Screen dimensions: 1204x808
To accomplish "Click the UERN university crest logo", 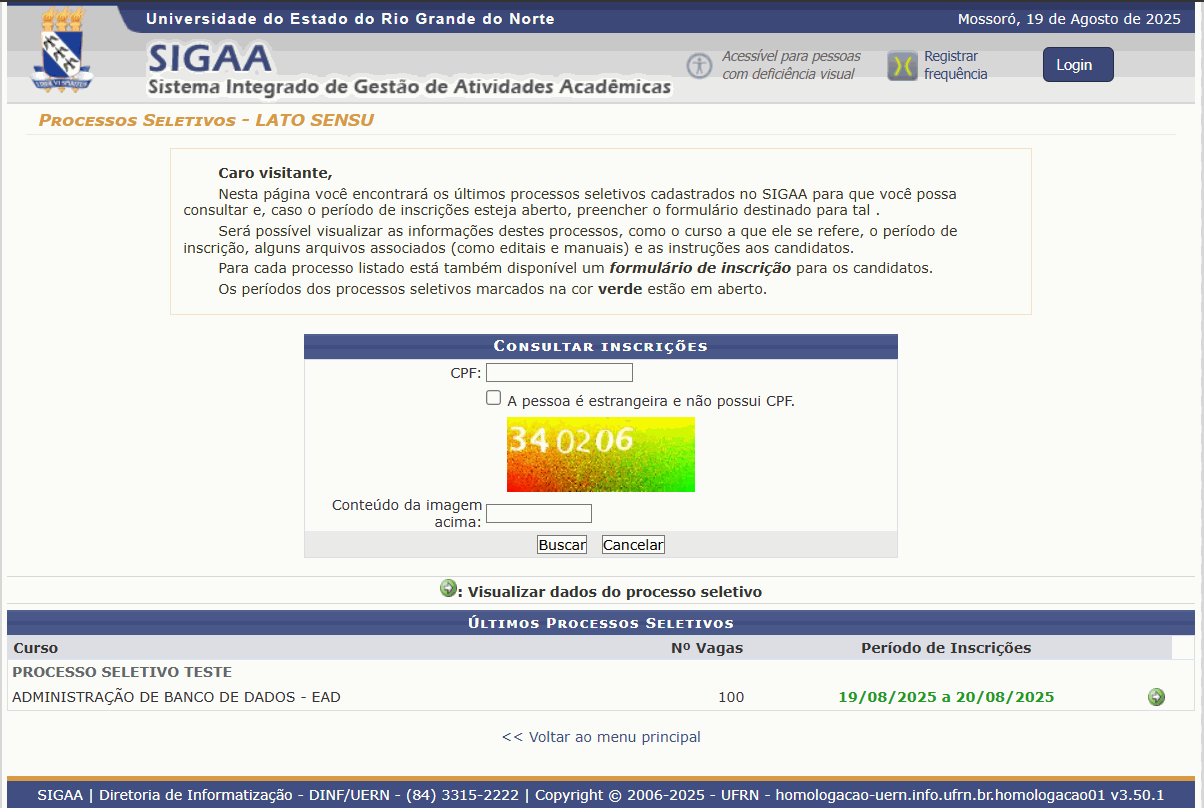I will pyautogui.click(x=62, y=51).
